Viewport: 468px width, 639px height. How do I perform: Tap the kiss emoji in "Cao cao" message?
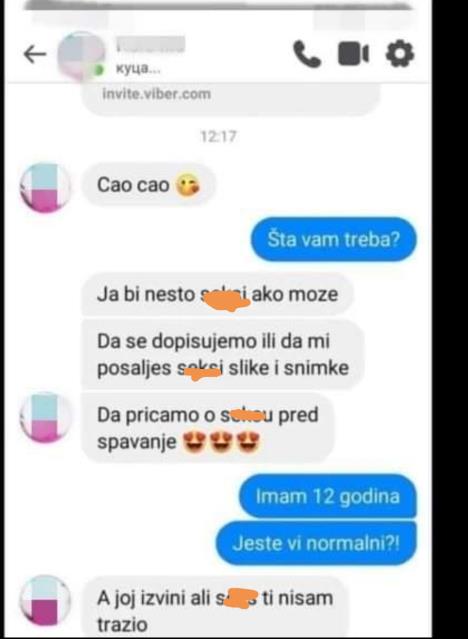(188, 185)
